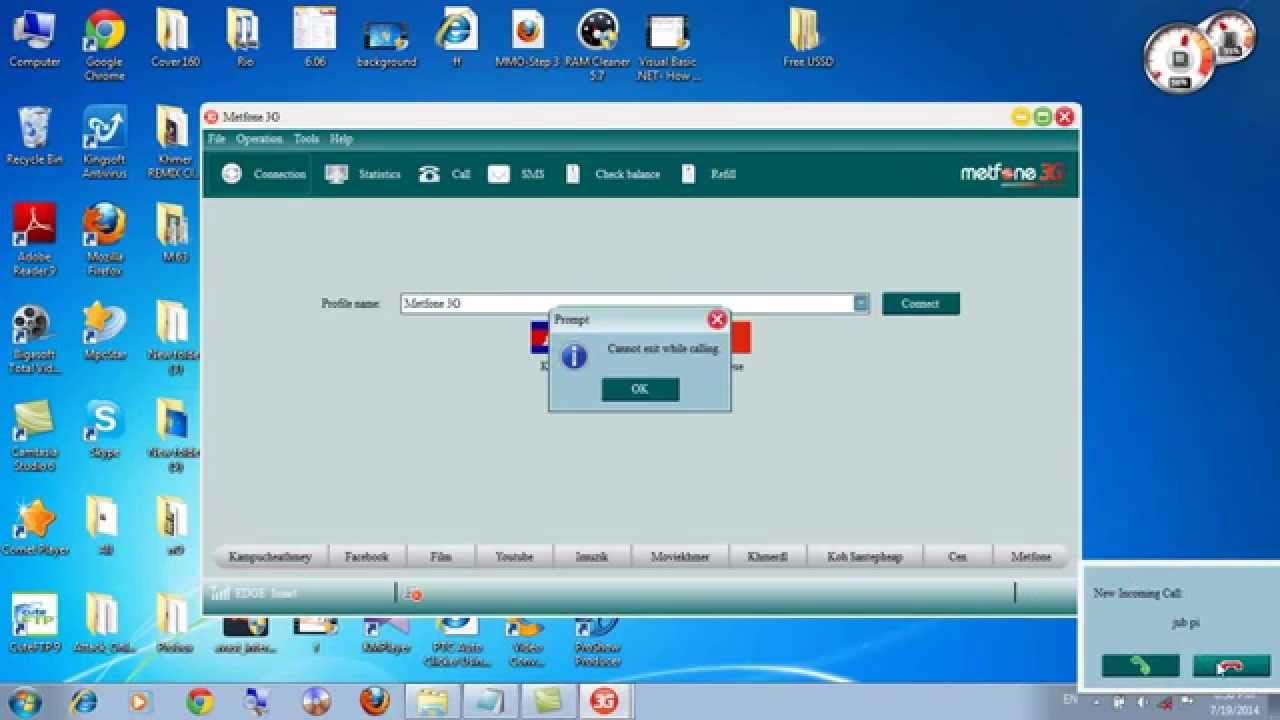This screenshot has width=1280, height=720.
Task: Open the Cen shortcut link
Action: pos(958,556)
